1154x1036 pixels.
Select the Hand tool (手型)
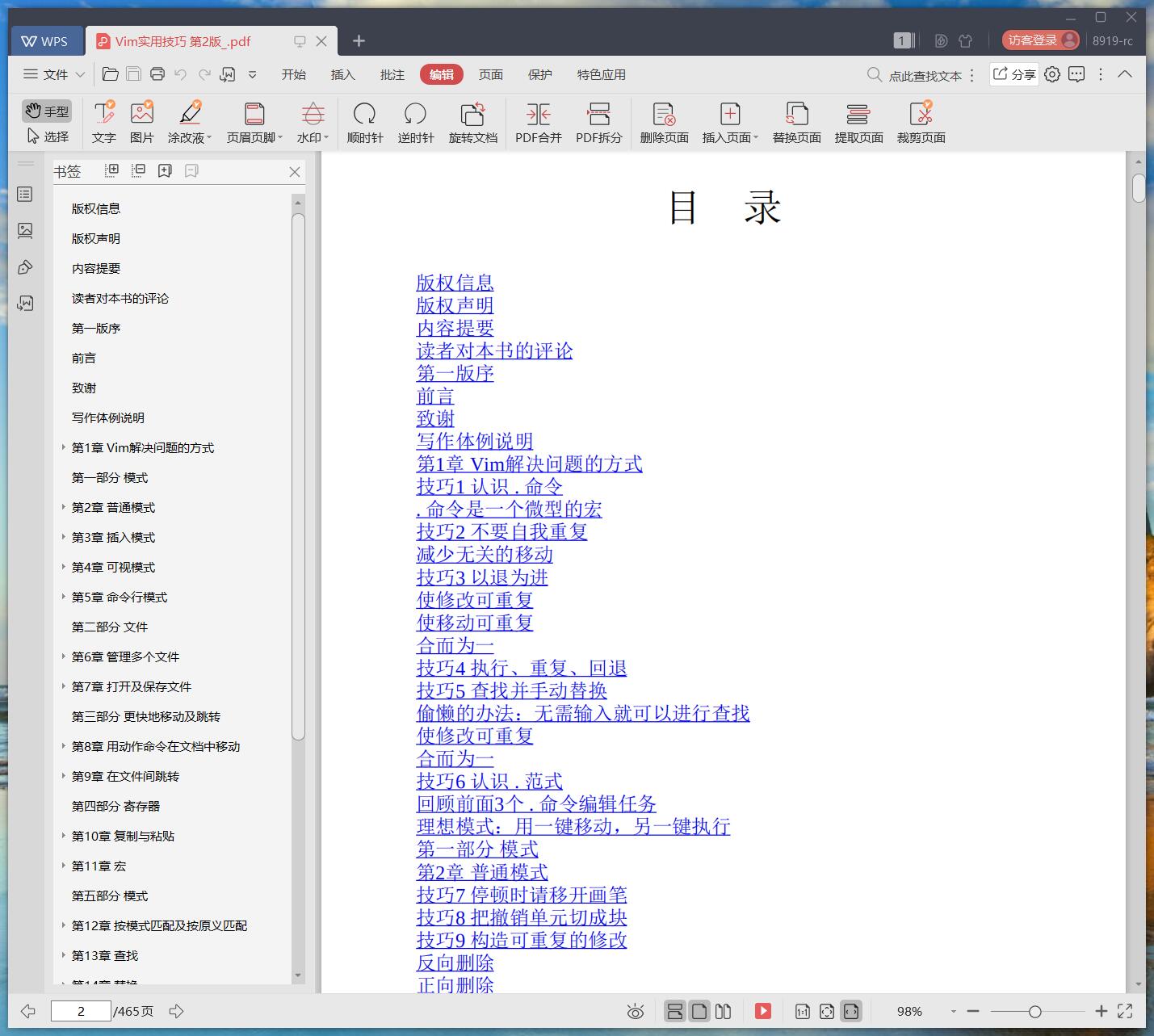point(47,111)
